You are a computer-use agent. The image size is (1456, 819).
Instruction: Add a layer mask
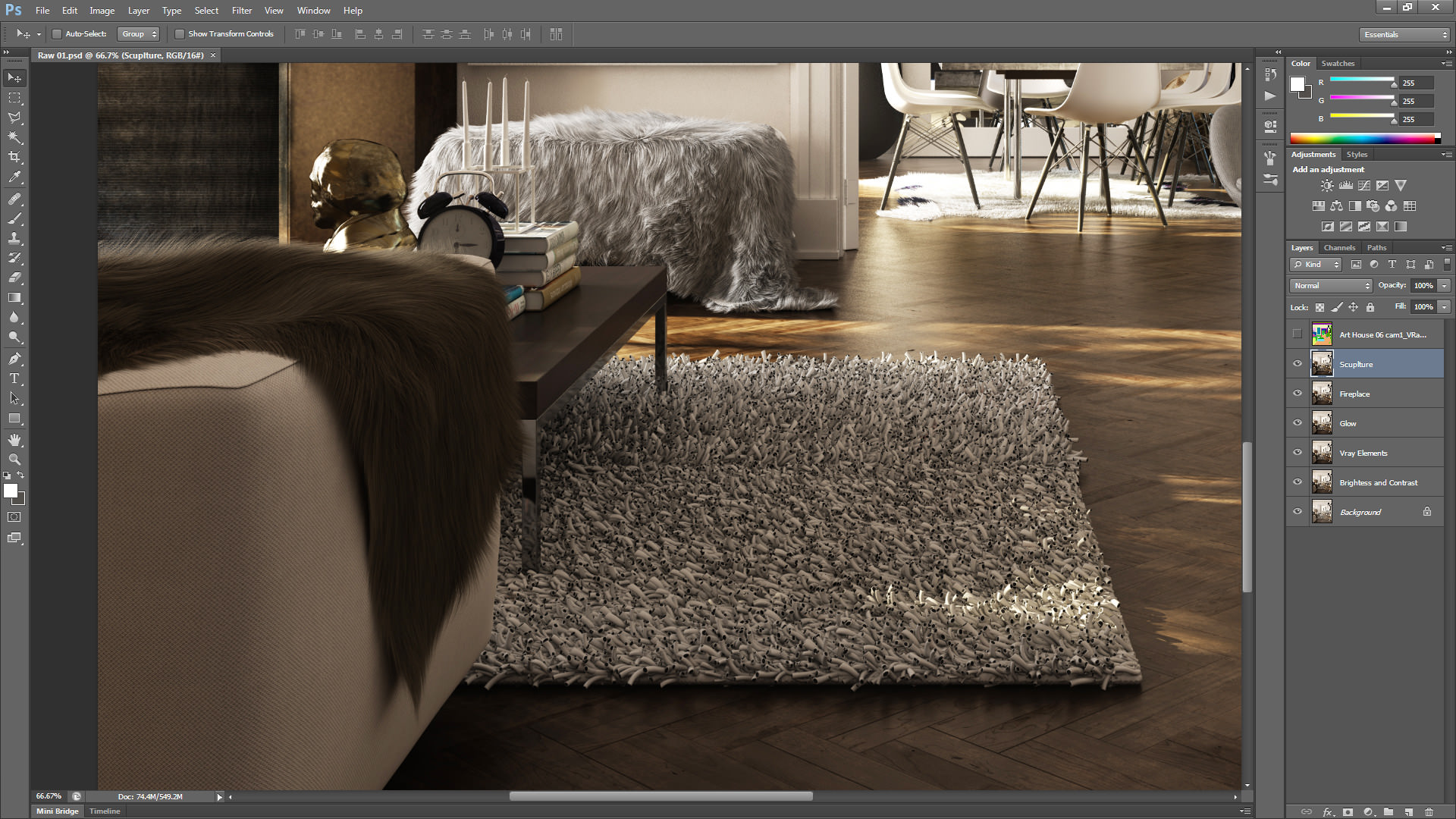click(x=1348, y=811)
